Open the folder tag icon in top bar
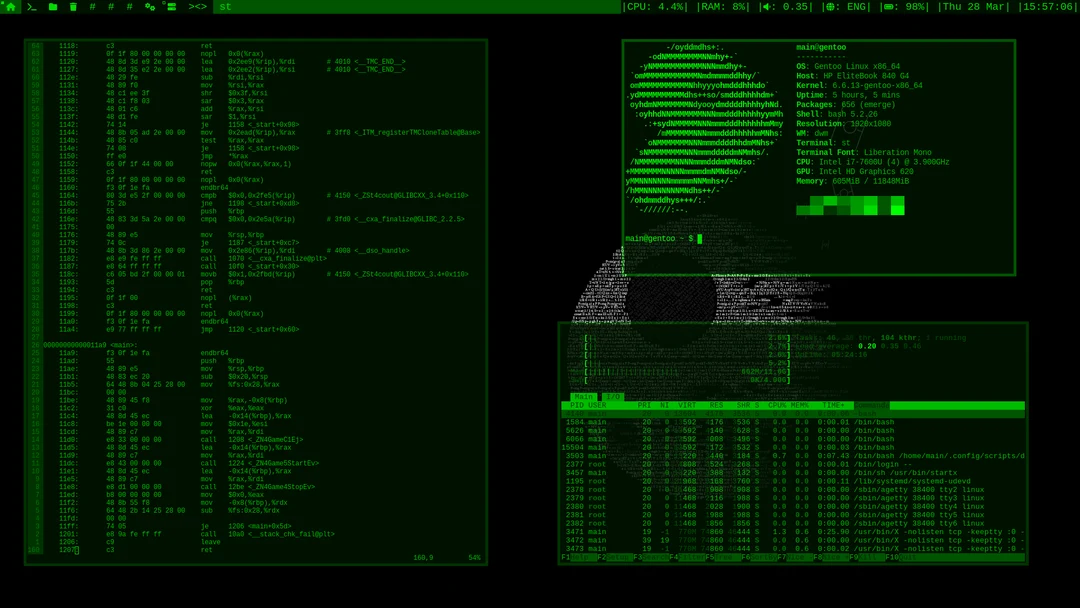The height and width of the screenshot is (608, 1080). (52, 7)
